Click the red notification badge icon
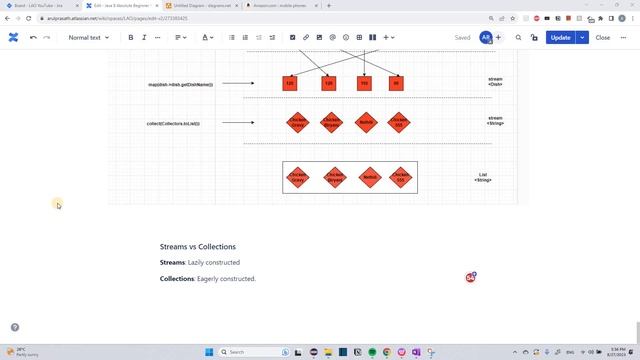 pos(471,278)
